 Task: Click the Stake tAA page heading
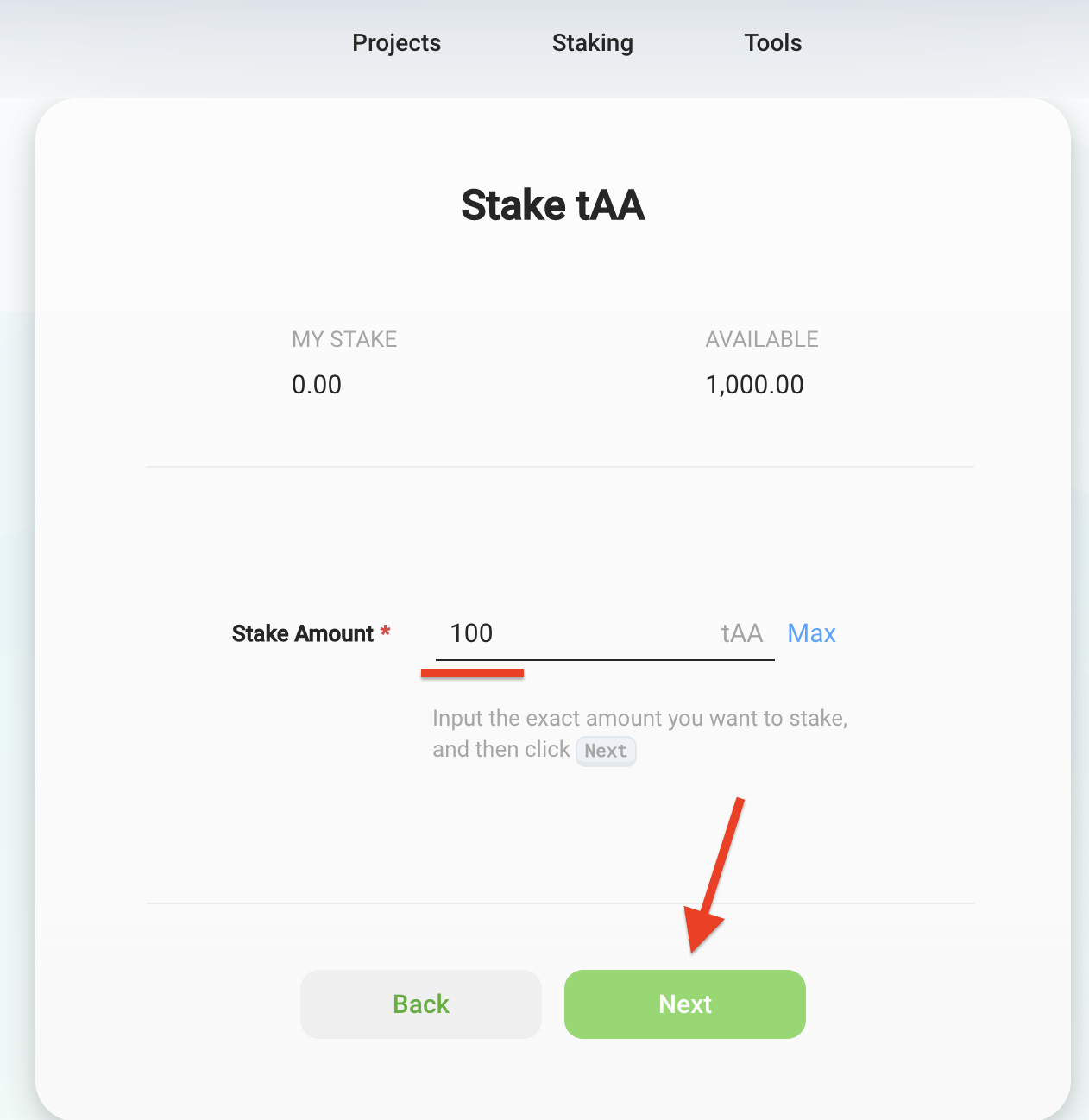552,205
